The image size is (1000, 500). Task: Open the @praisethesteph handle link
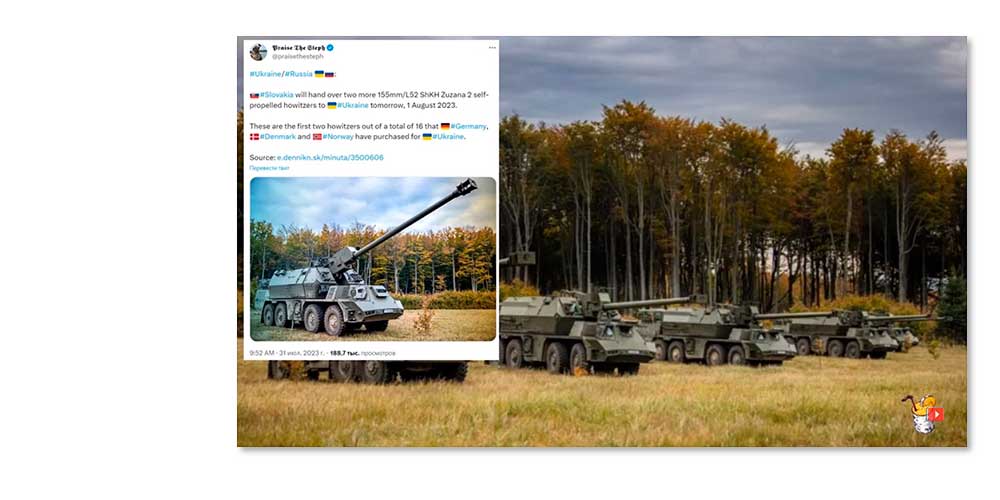pos(297,57)
